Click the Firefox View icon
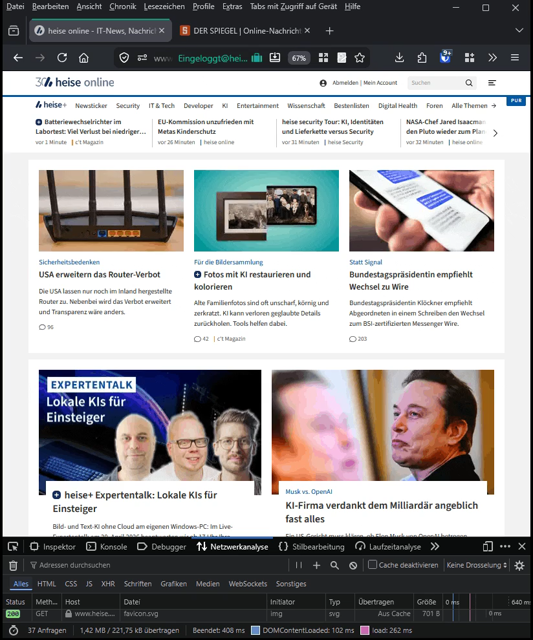The width and height of the screenshot is (533, 640). 13,31
